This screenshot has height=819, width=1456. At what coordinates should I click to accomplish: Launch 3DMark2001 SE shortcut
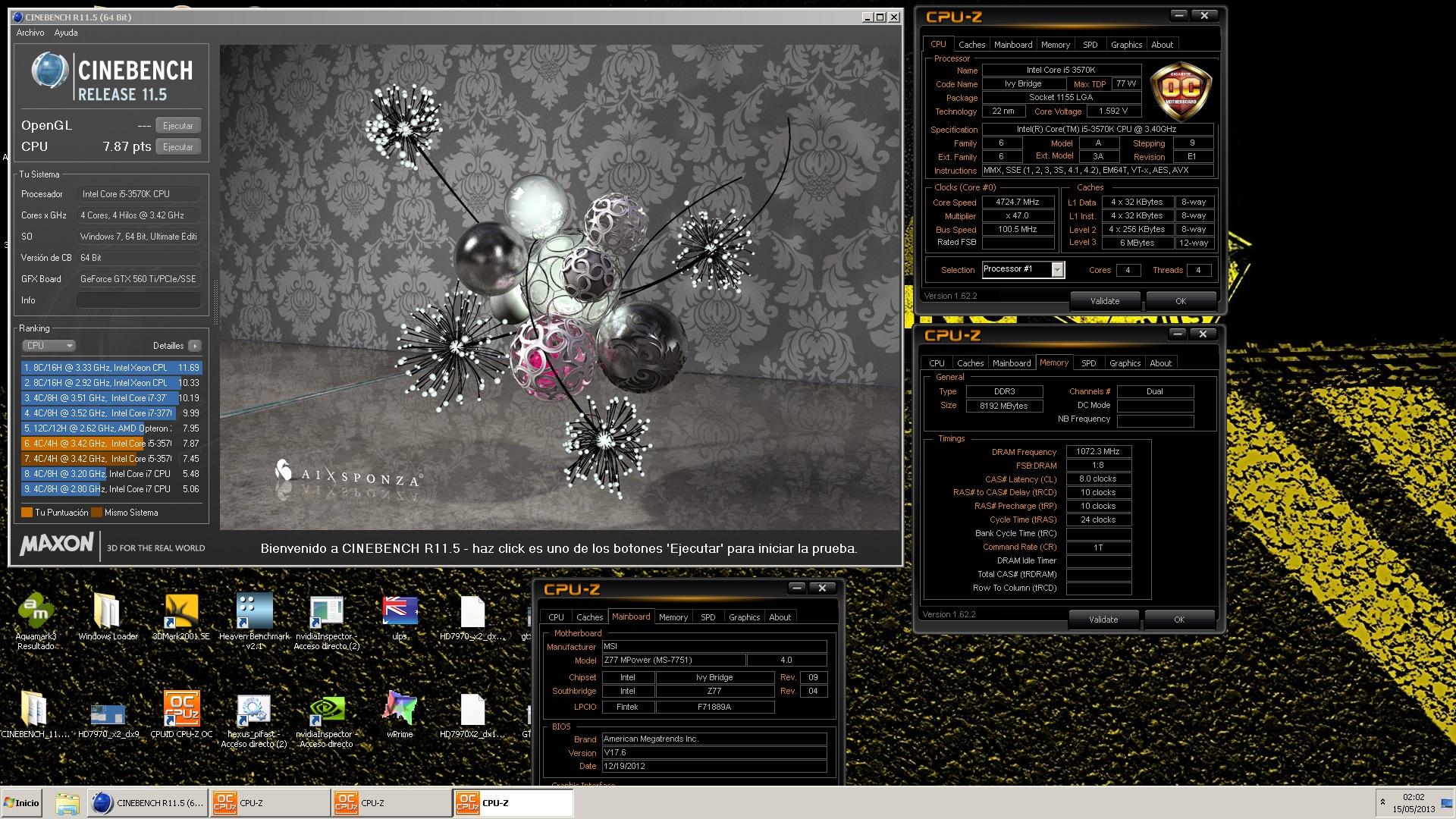tap(180, 617)
